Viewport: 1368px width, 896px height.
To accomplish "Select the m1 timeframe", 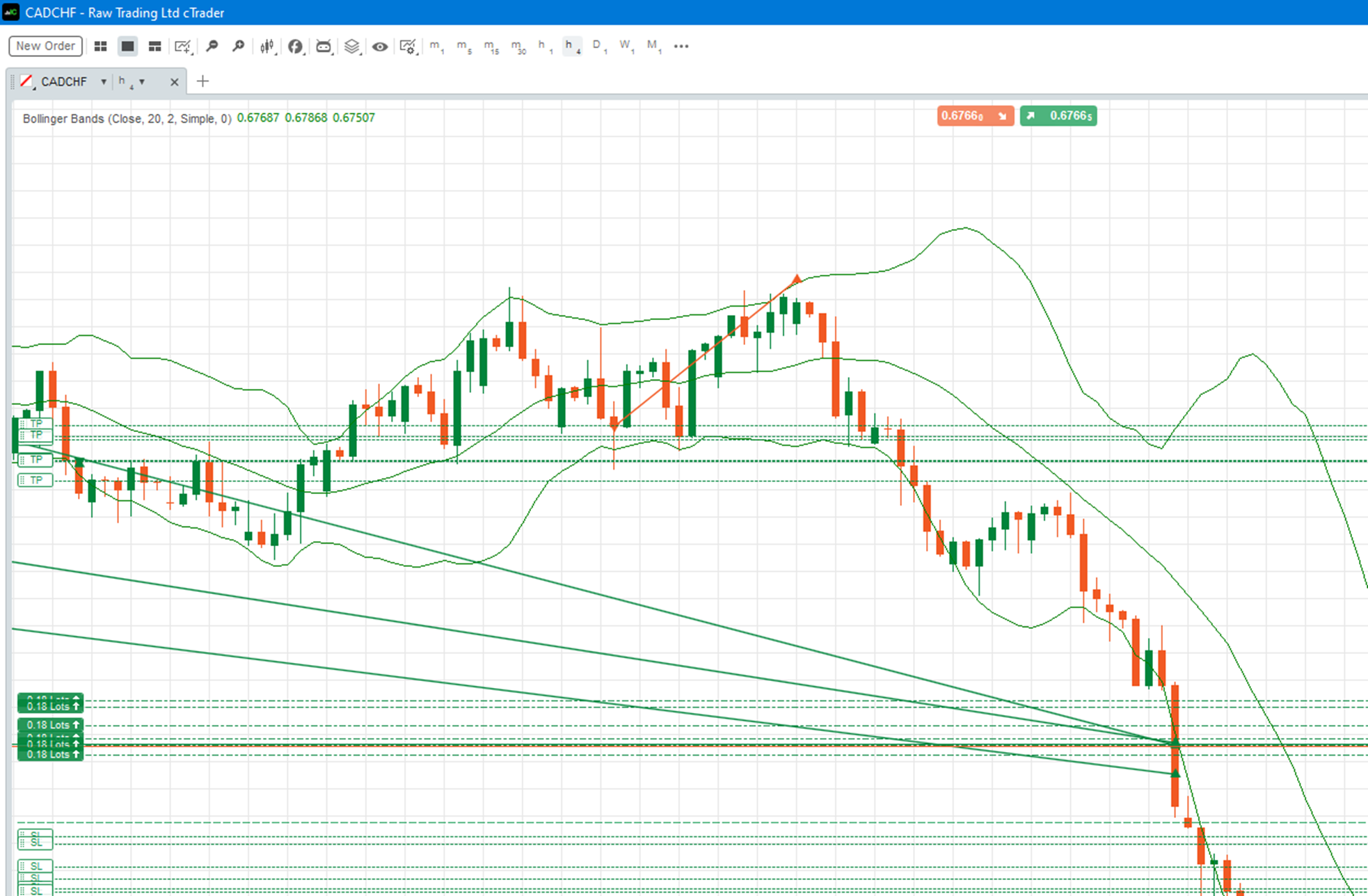I will [436, 46].
